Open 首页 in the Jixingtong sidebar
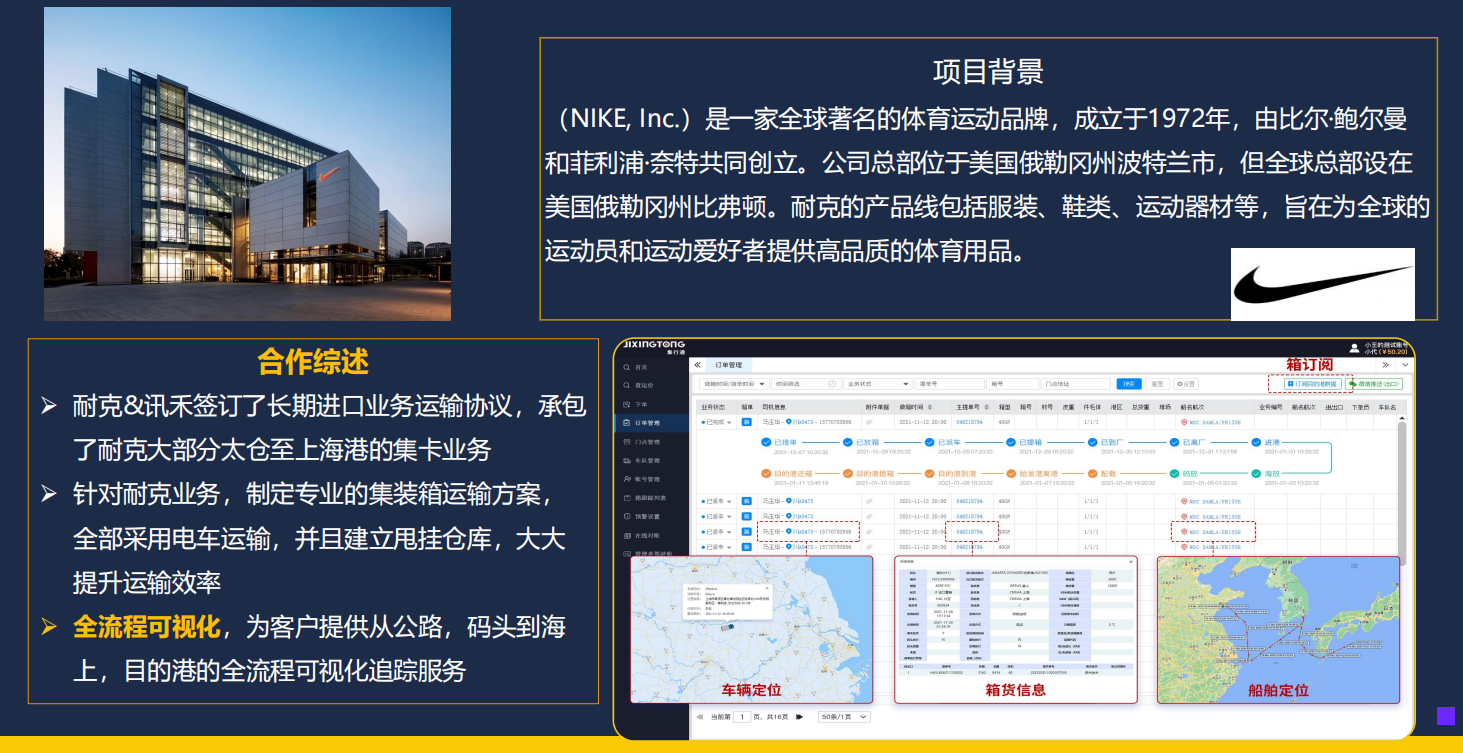The image size is (1463, 753). pyautogui.click(x=640, y=367)
